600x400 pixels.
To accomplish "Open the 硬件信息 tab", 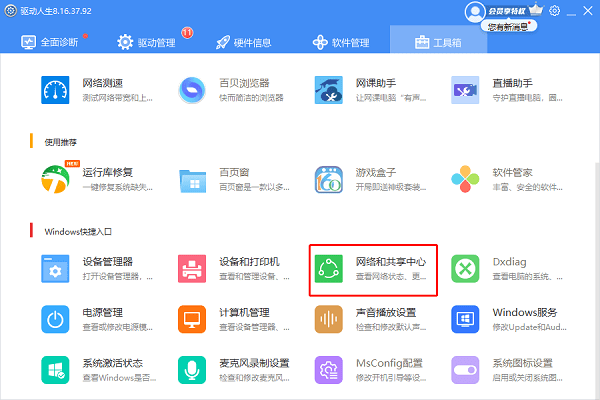I will click(x=244, y=42).
